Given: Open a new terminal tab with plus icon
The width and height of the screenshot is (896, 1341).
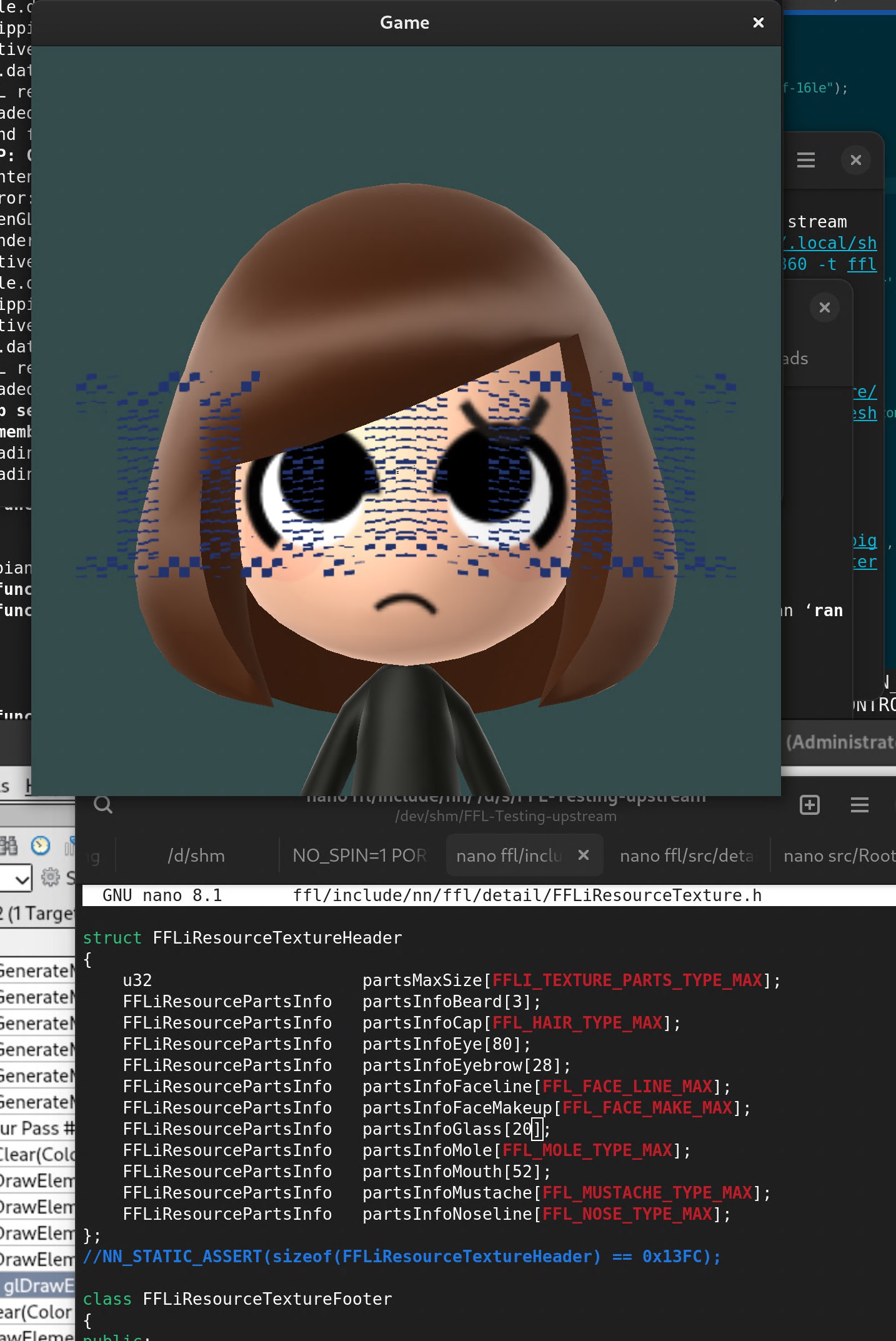Looking at the screenshot, I should [x=809, y=805].
